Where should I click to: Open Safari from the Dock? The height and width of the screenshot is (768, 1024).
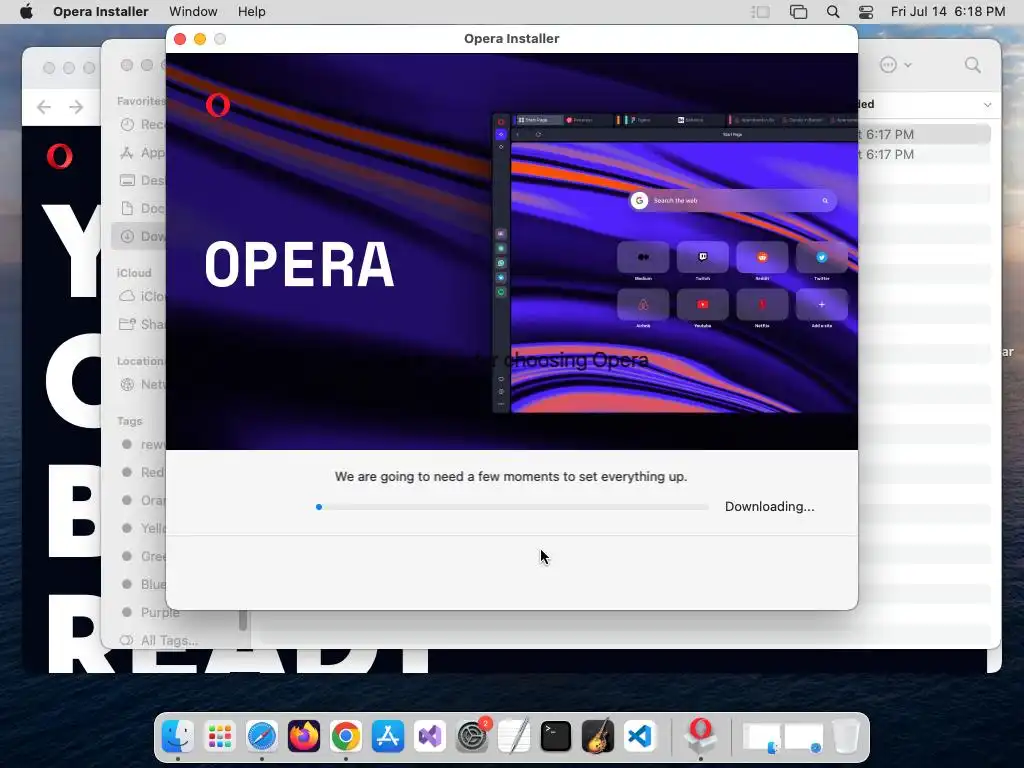(x=262, y=737)
